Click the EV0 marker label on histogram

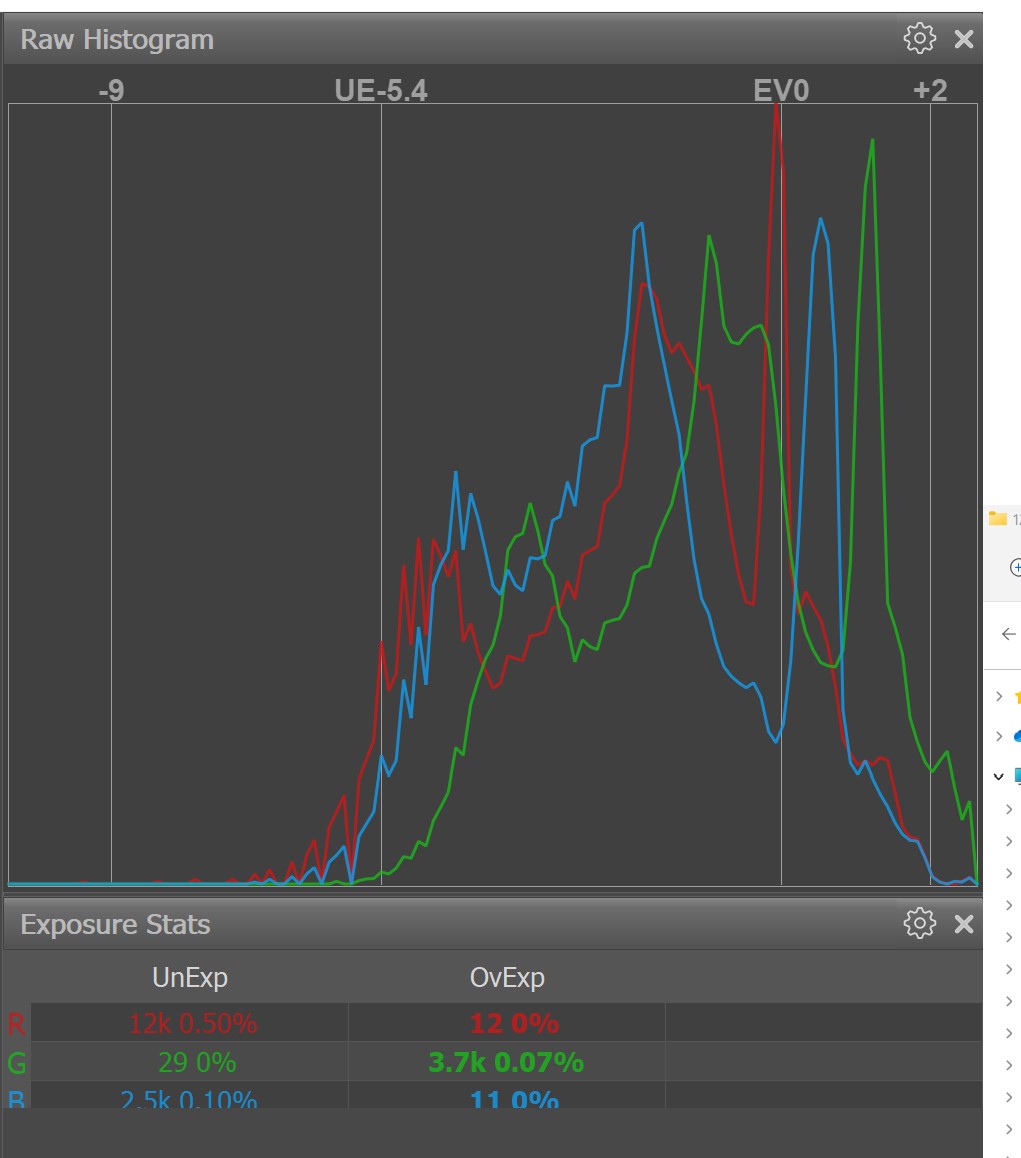pos(780,91)
